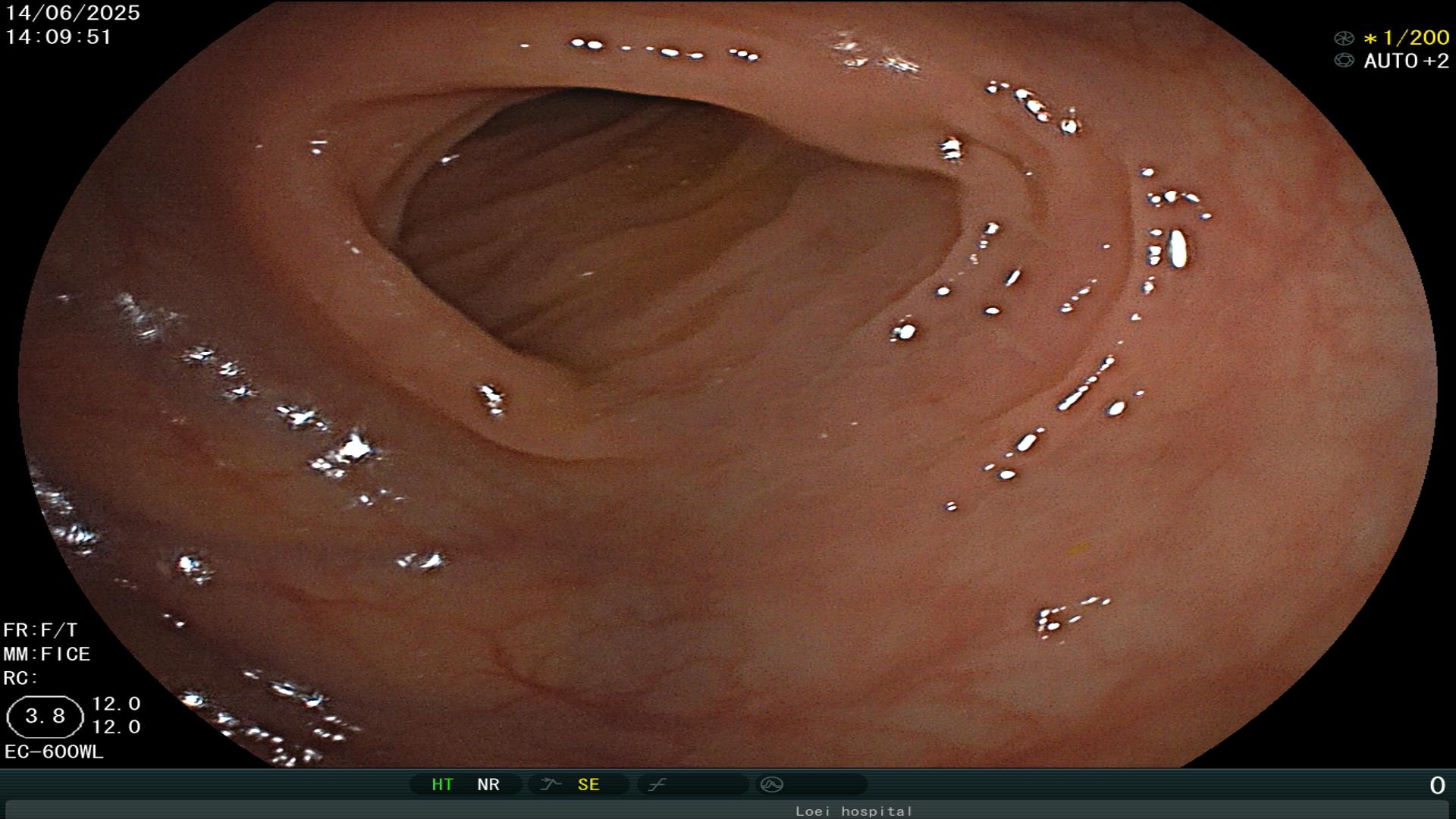Click the oval 3.8 channel indicator
This screenshot has width=1456, height=819.
pyautogui.click(x=45, y=717)
